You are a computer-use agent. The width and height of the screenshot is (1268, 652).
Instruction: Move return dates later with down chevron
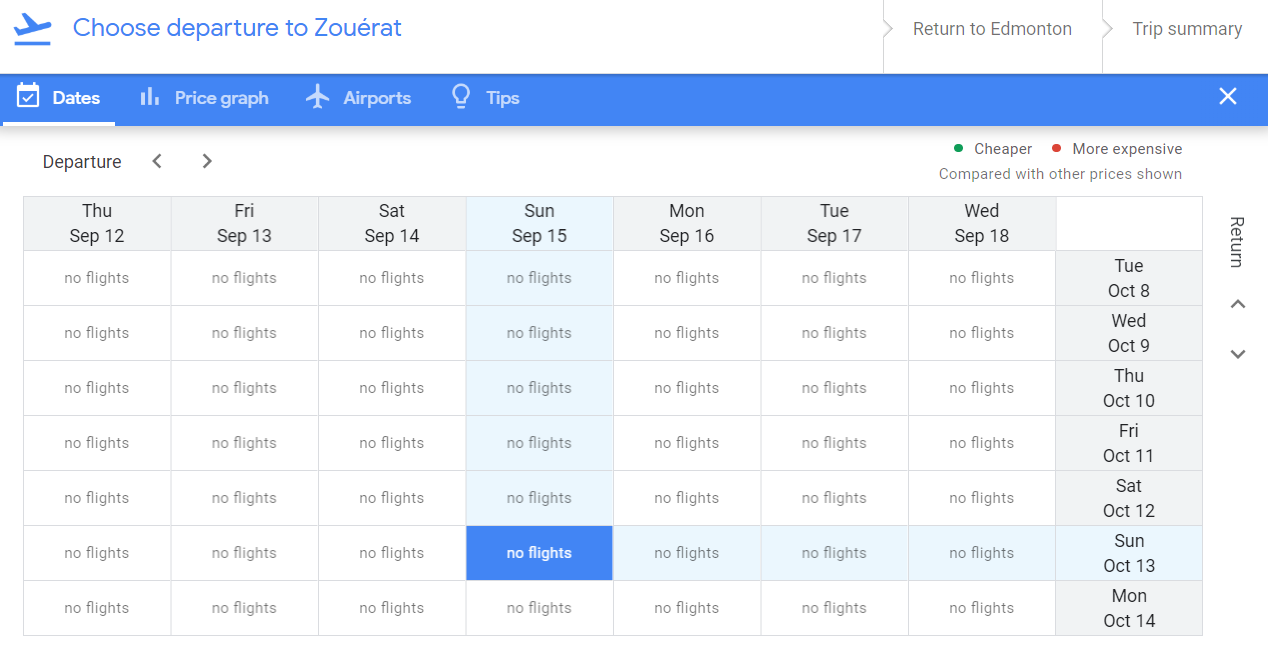pos(1238,354)
